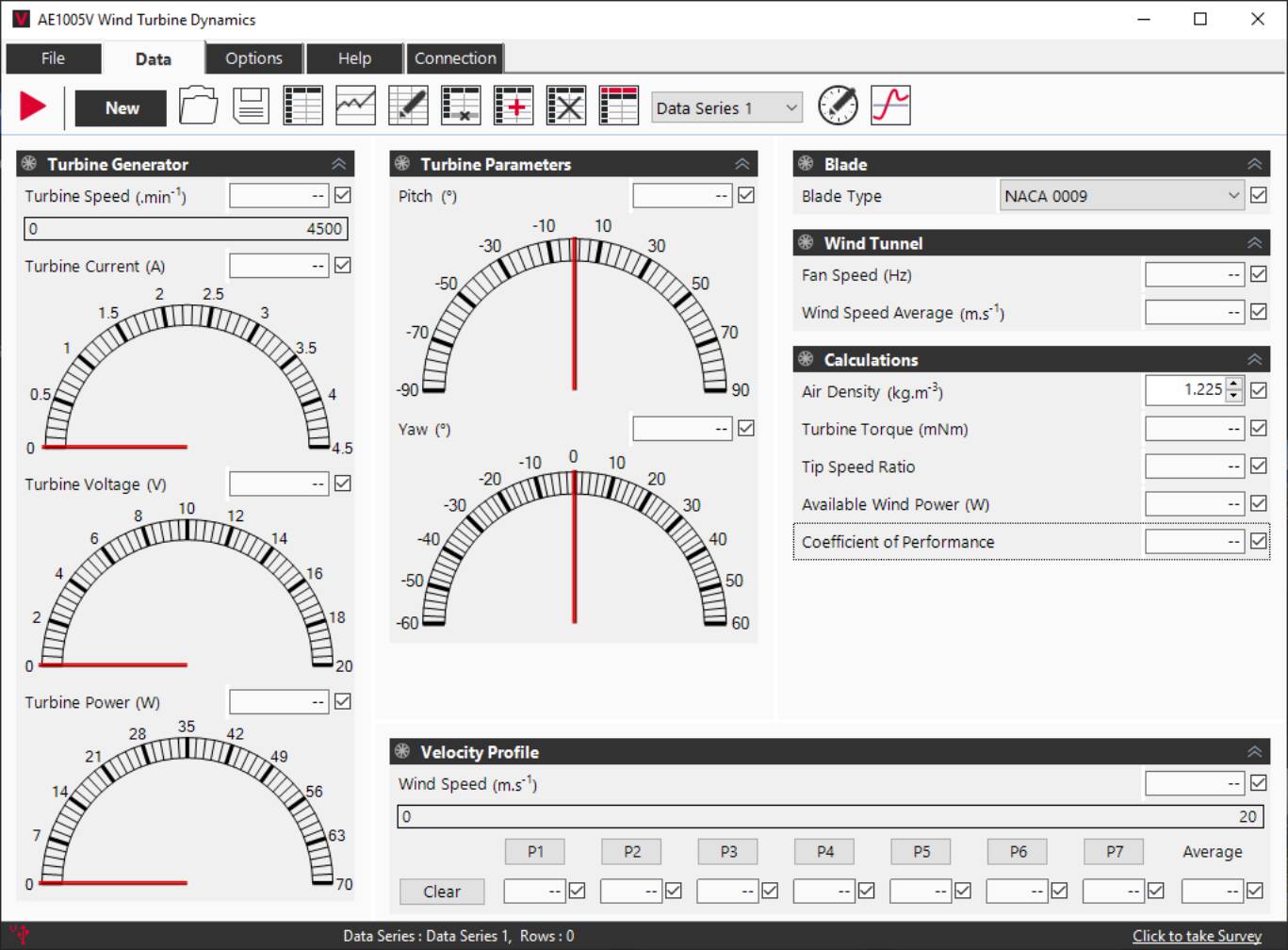
Task: Switch to the Options tab
Action: [x=253, y=57]
